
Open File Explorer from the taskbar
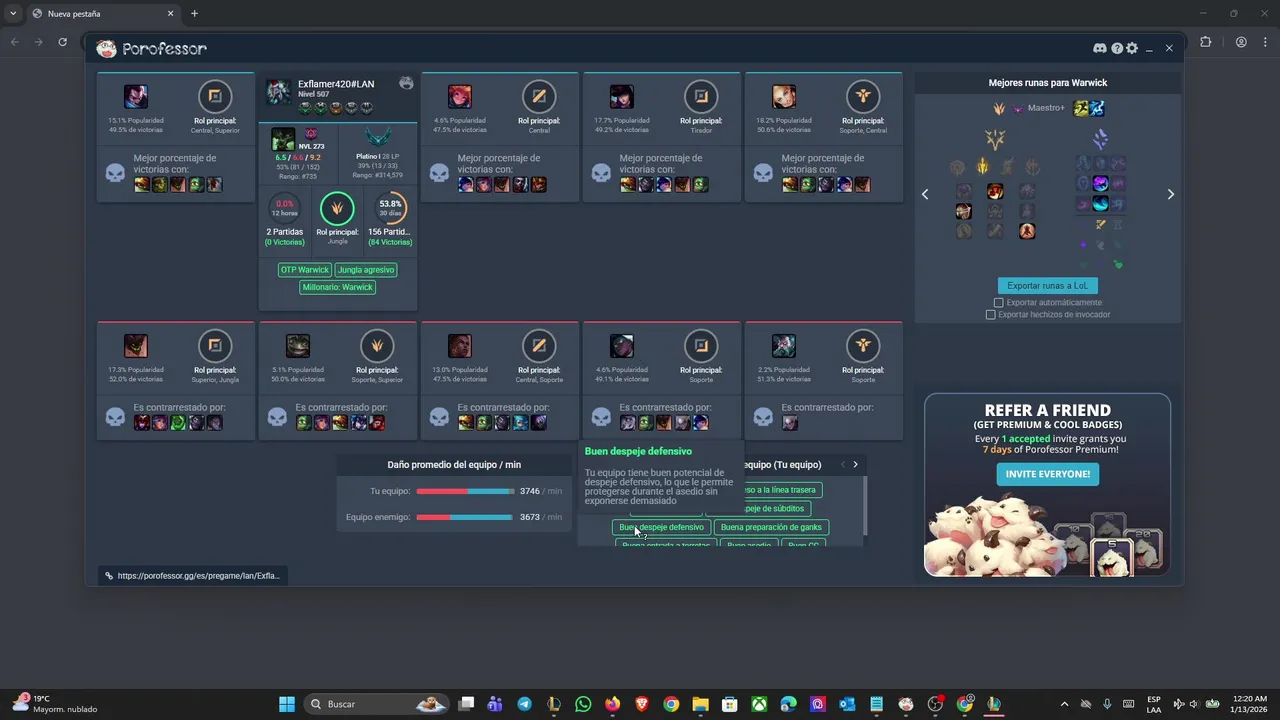700,704
